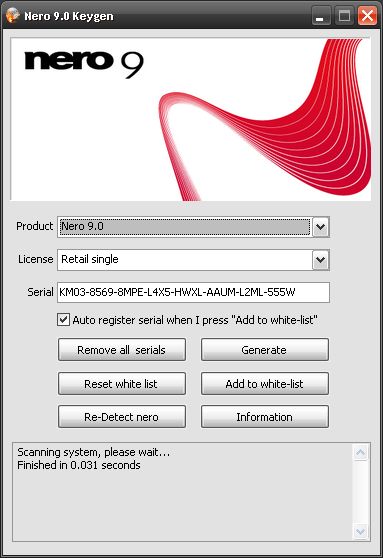
Task: Click the "Scanning system, please wait..." log line
Action: coord(94,452)
